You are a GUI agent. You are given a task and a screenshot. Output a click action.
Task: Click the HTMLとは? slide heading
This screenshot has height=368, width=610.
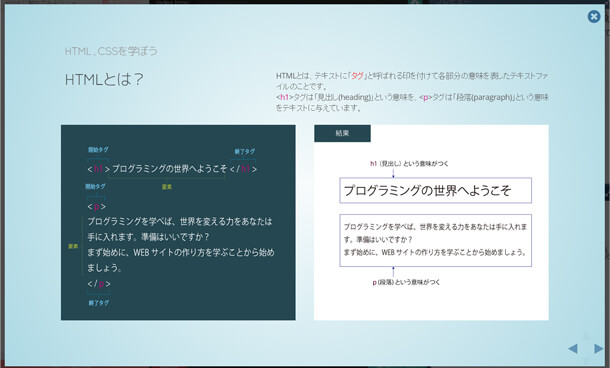click(104, 79)
